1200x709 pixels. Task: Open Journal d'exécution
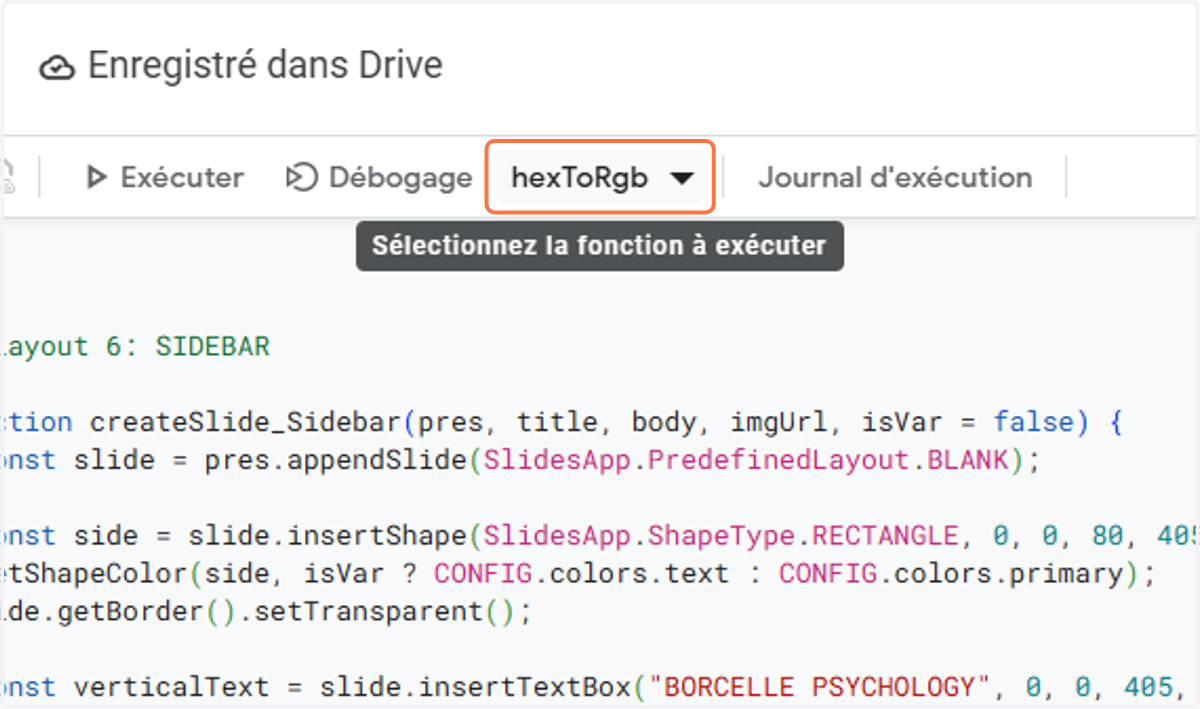(895, 178)
